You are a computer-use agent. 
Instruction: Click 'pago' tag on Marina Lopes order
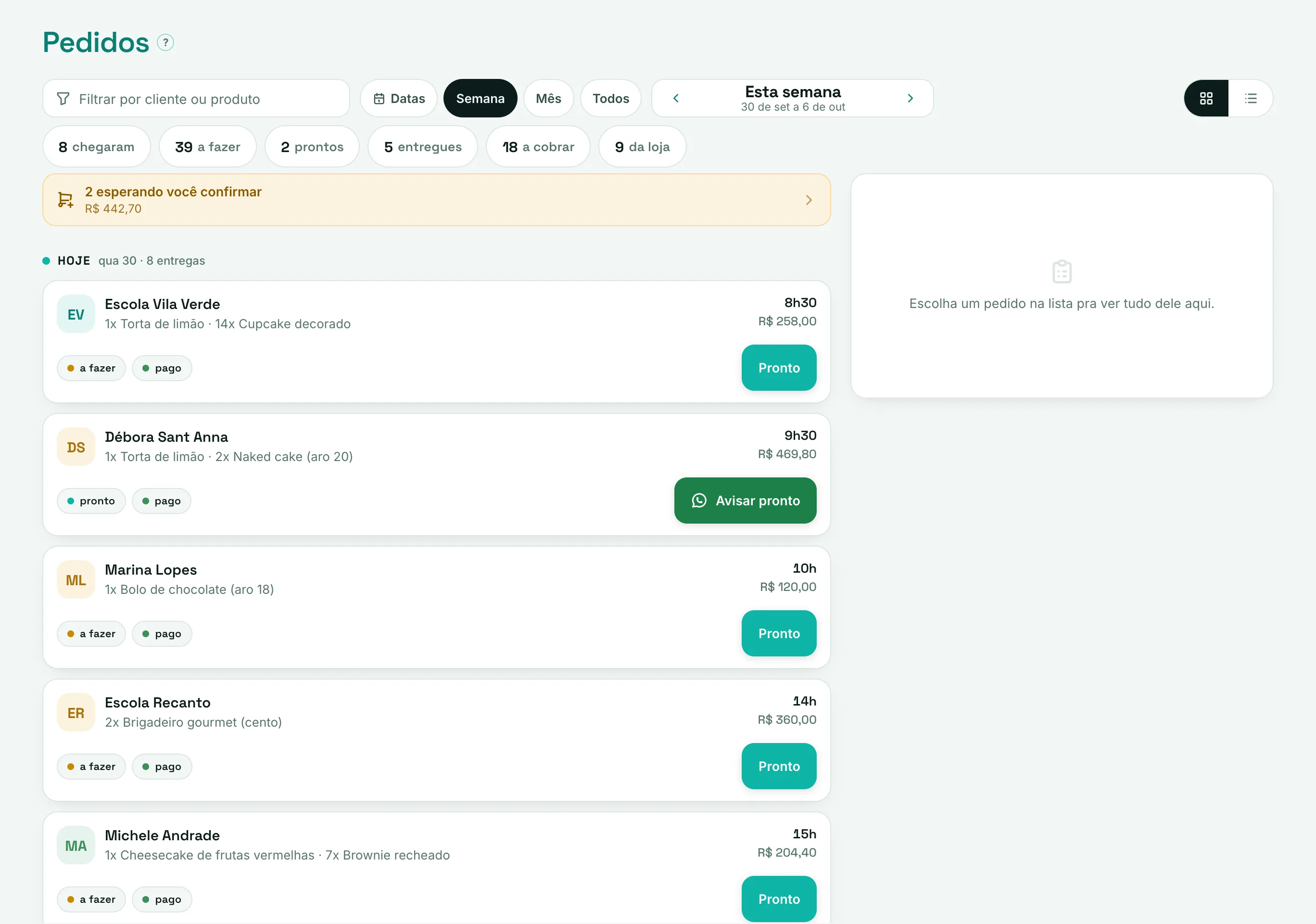162,633
